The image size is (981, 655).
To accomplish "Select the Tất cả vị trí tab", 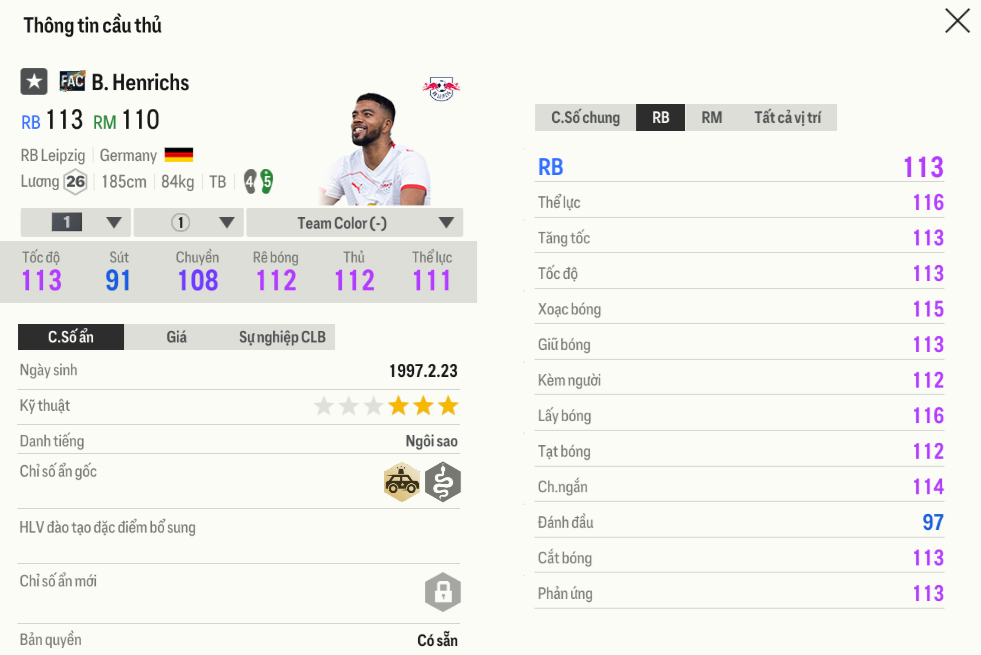I will click(787, 118).
